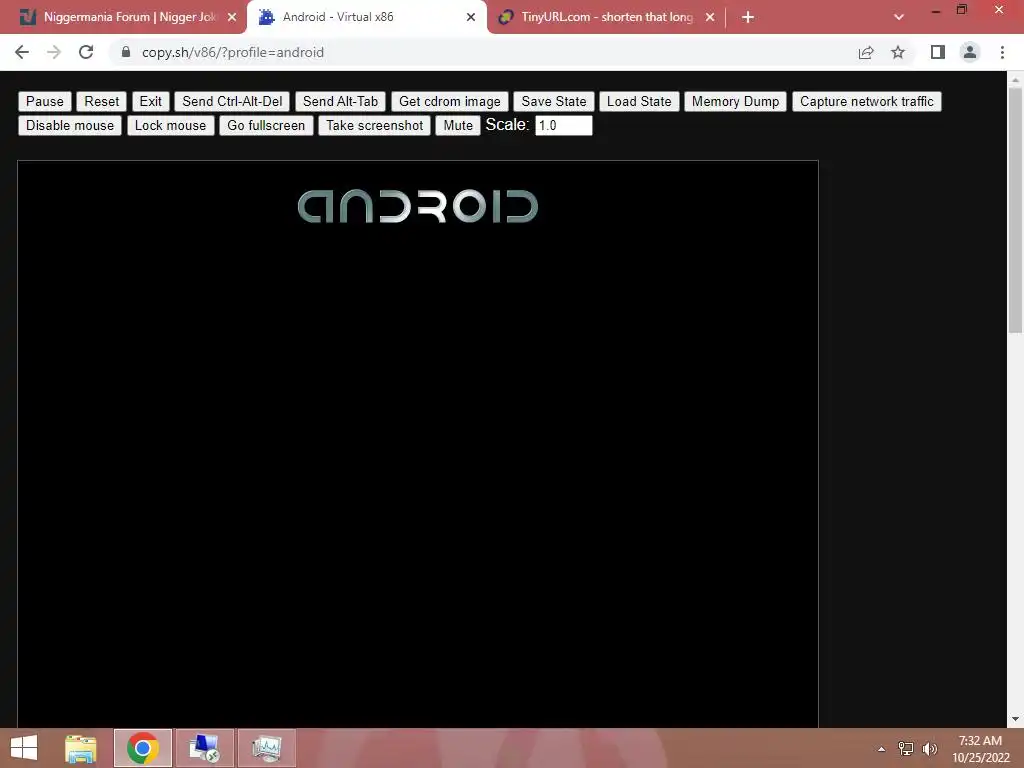Image resolution: width=1024 pixels, height=768 pixels.
Task: Close the first forum tab
Action: [x=232, y=17]
